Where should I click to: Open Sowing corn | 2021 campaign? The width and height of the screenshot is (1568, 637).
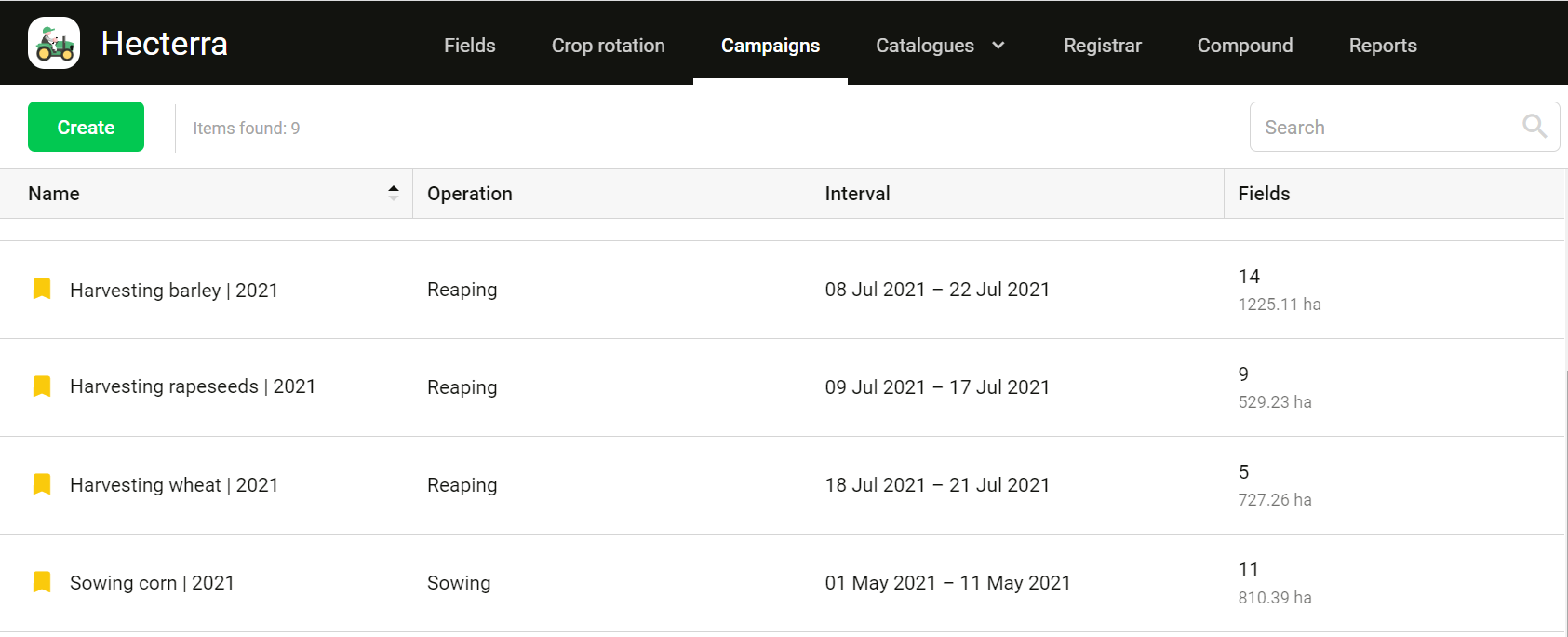pyautogui.click(x=152, y=583)
